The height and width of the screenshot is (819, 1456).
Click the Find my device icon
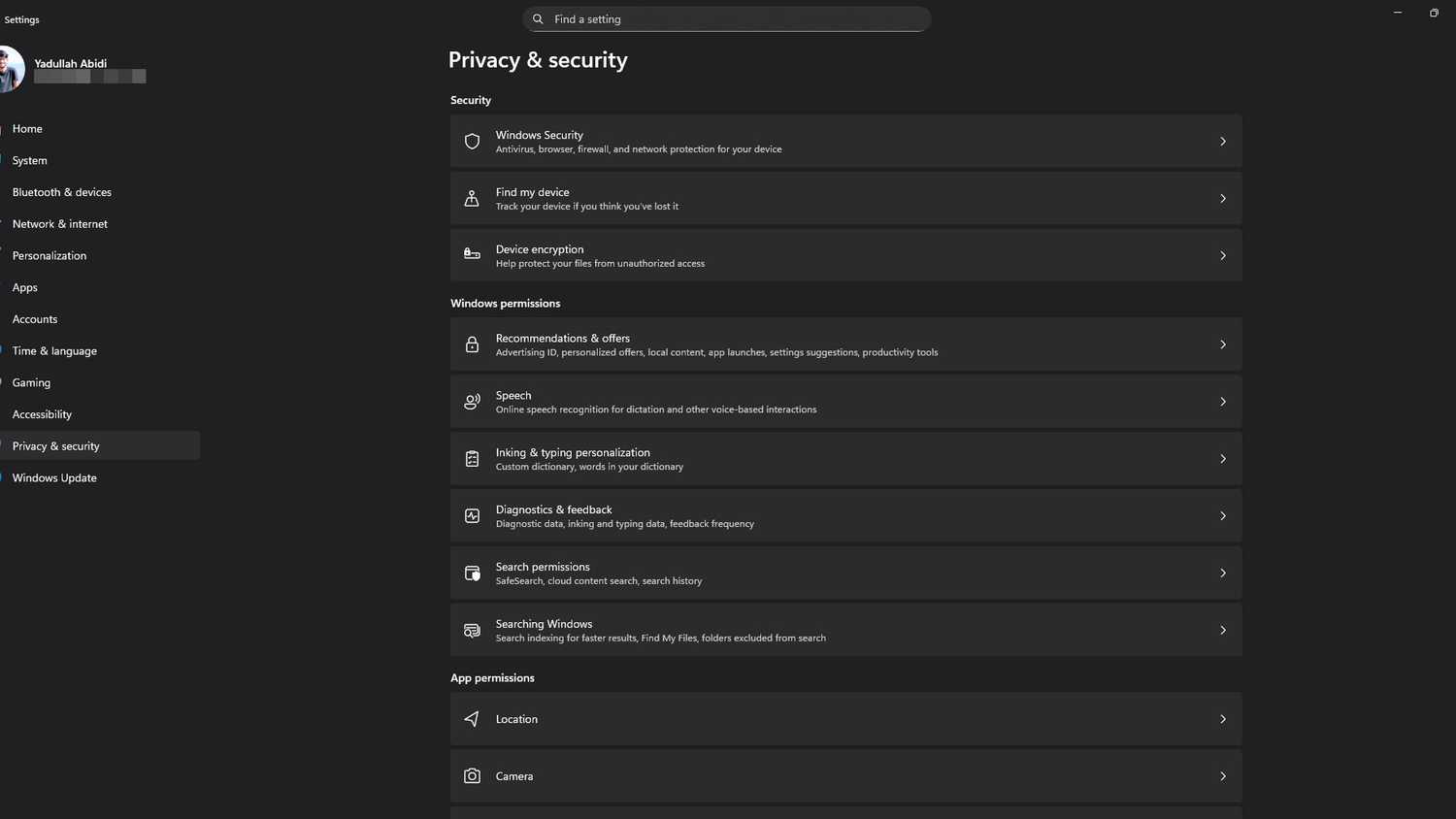tap(472, 199)
